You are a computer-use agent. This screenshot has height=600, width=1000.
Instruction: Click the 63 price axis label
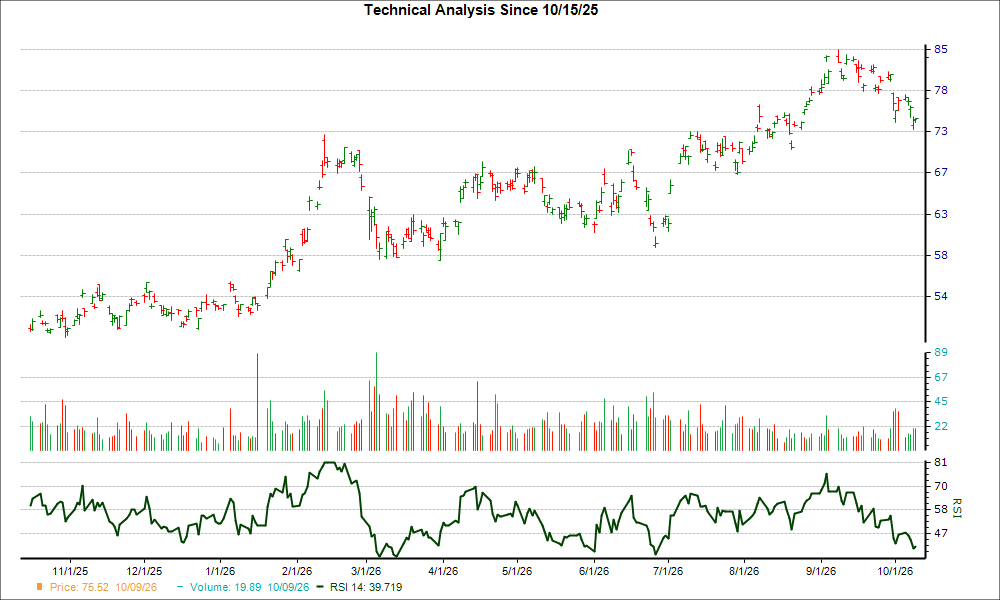click(x=941, y=214)
